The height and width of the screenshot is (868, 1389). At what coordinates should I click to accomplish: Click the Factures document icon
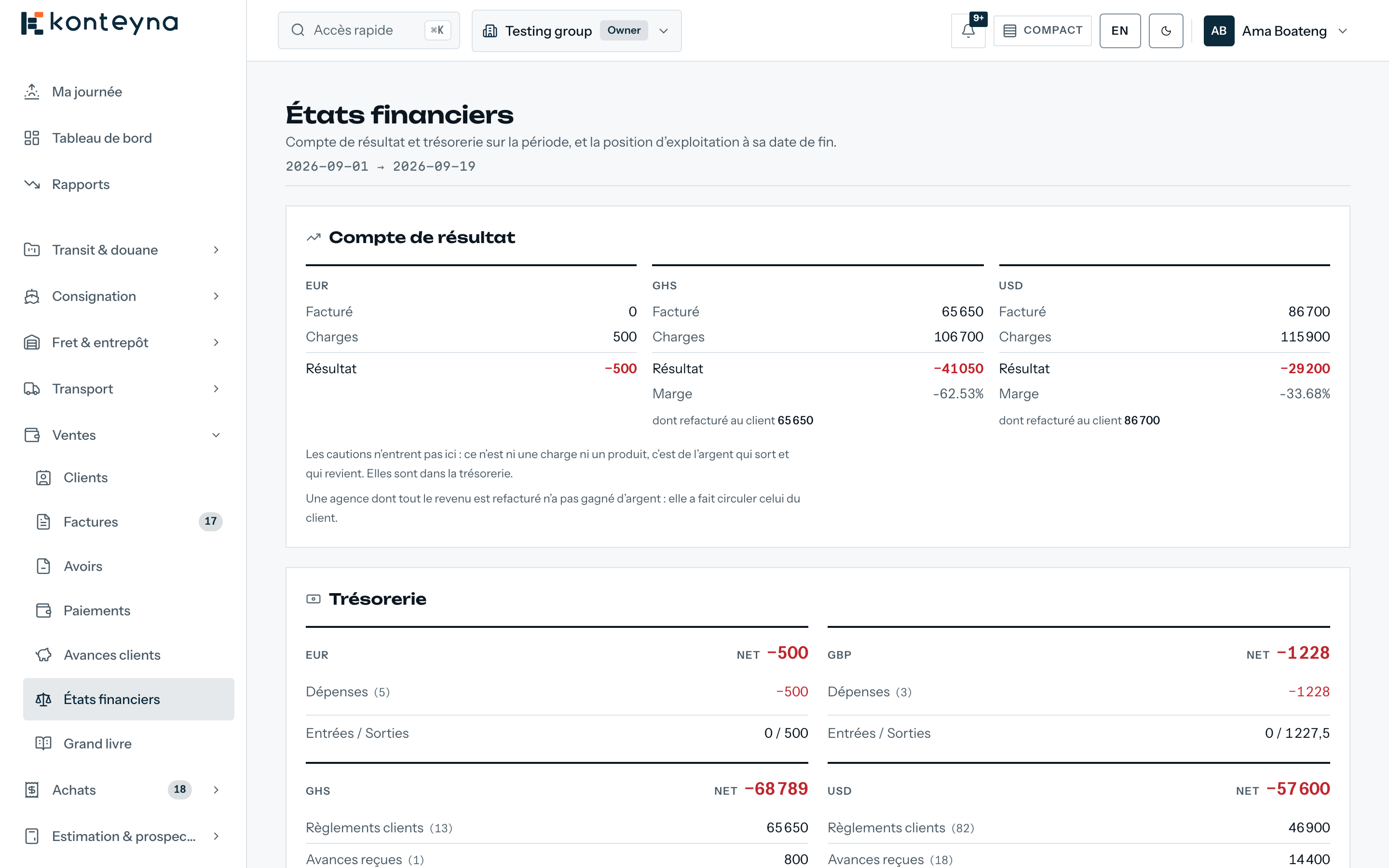point(43,522)
